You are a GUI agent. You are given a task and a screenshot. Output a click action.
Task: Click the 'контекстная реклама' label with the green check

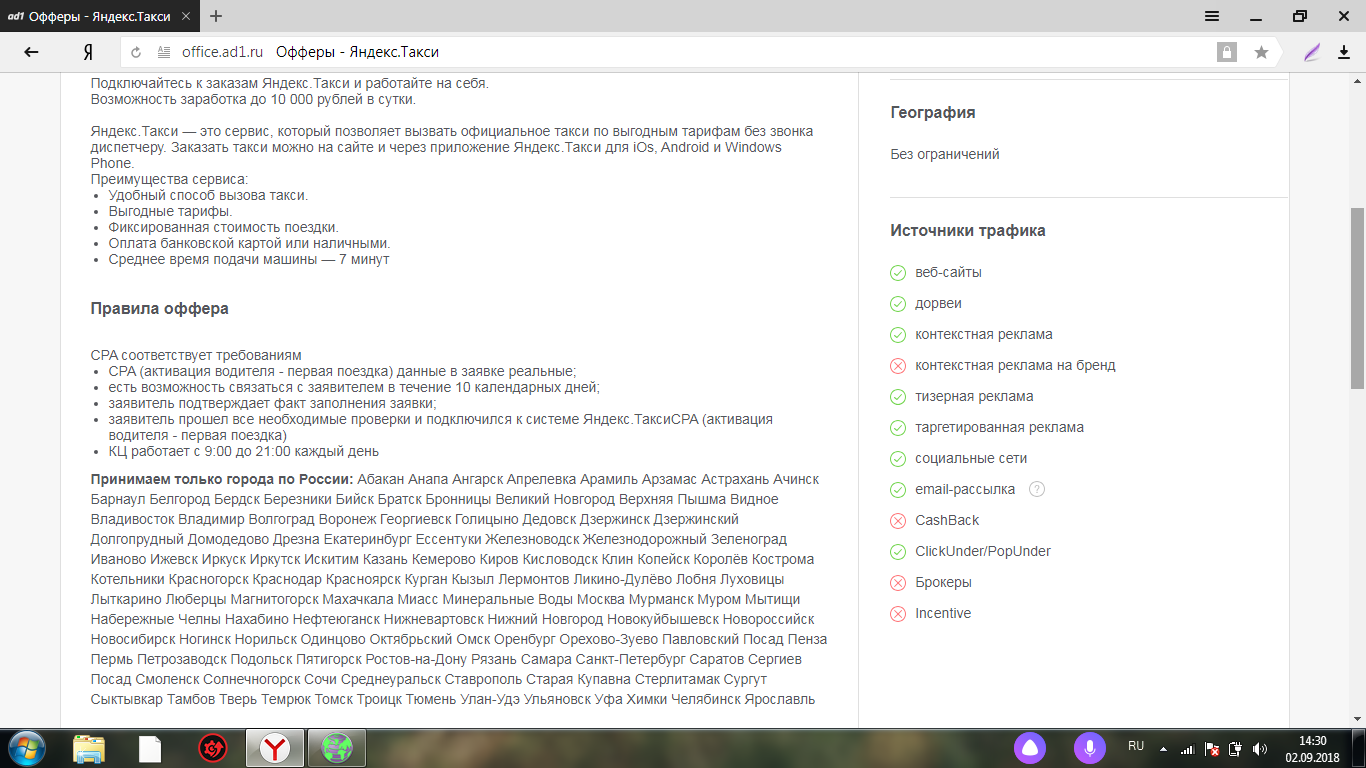(x=984, y=335)
